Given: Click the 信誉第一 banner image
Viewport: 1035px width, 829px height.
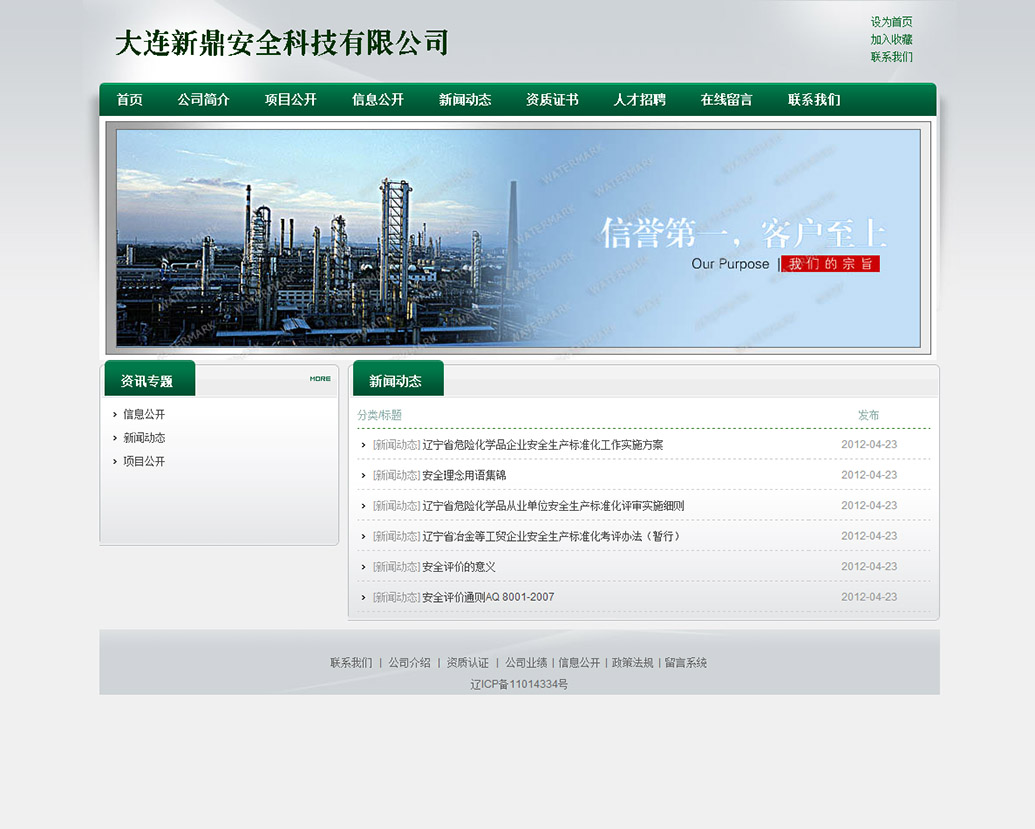Looking at the screenshot, I should (x=518, y=238).
